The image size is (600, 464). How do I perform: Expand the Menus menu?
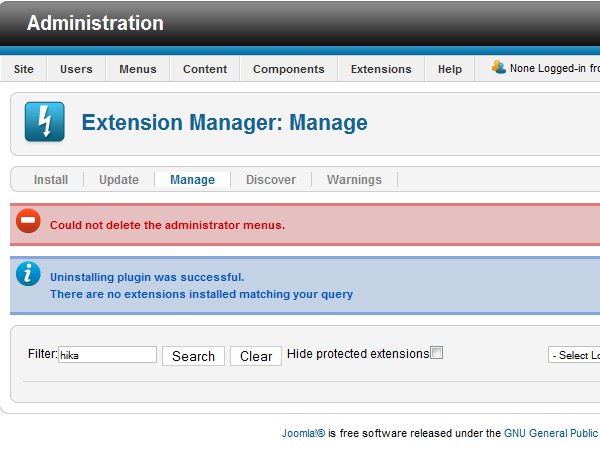coord(138,69)
